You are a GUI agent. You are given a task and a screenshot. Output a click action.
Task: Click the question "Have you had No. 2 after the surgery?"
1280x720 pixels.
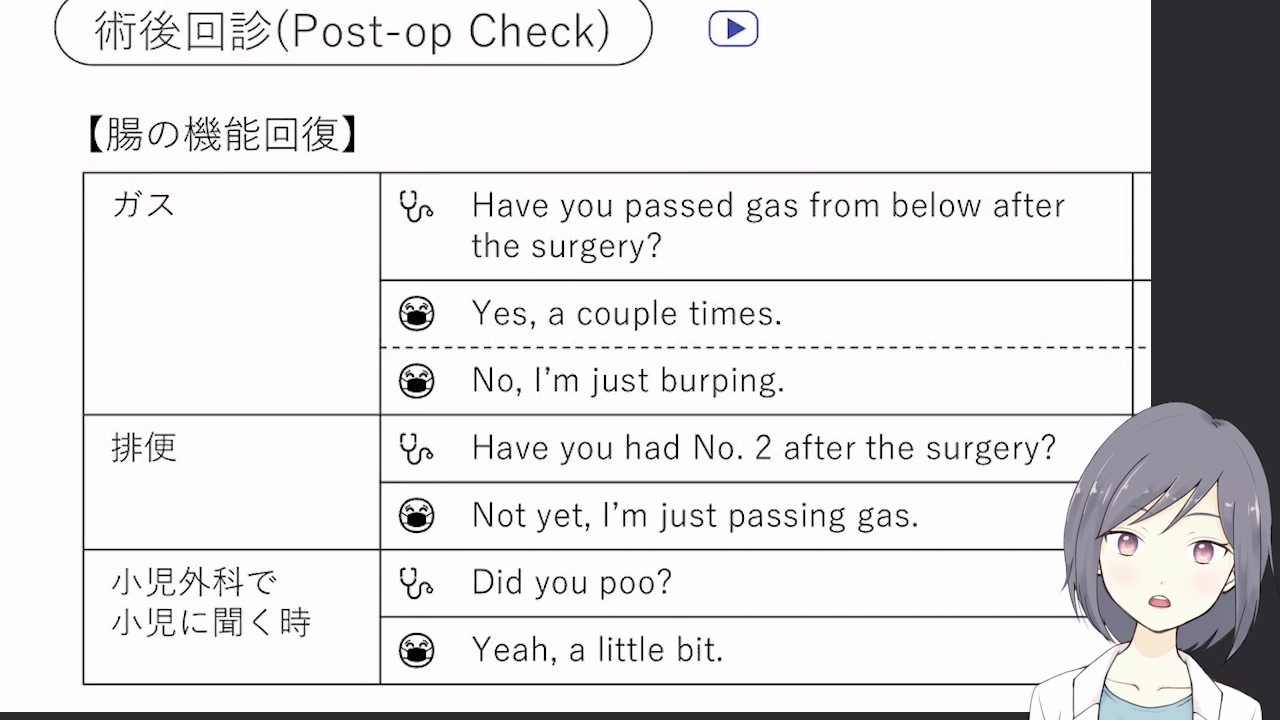tap(763, 448)
